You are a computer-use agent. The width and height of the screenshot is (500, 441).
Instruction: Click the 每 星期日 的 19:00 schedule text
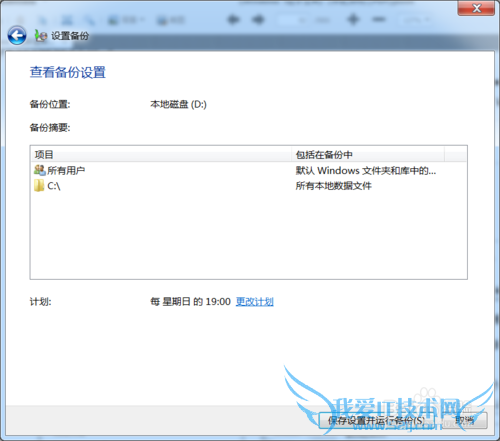pyautogui.click(x=190, y=302)
